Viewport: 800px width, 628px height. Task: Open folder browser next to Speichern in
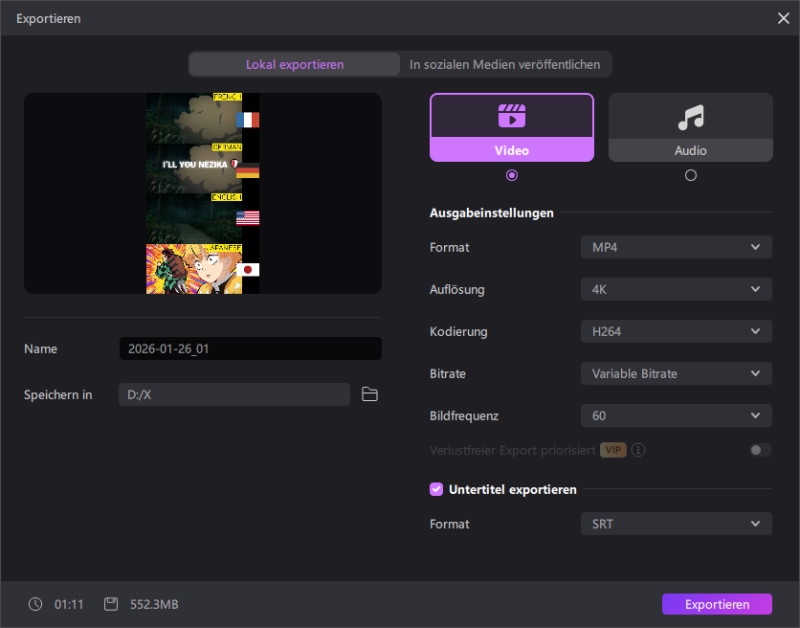click(x=370, y=395)
